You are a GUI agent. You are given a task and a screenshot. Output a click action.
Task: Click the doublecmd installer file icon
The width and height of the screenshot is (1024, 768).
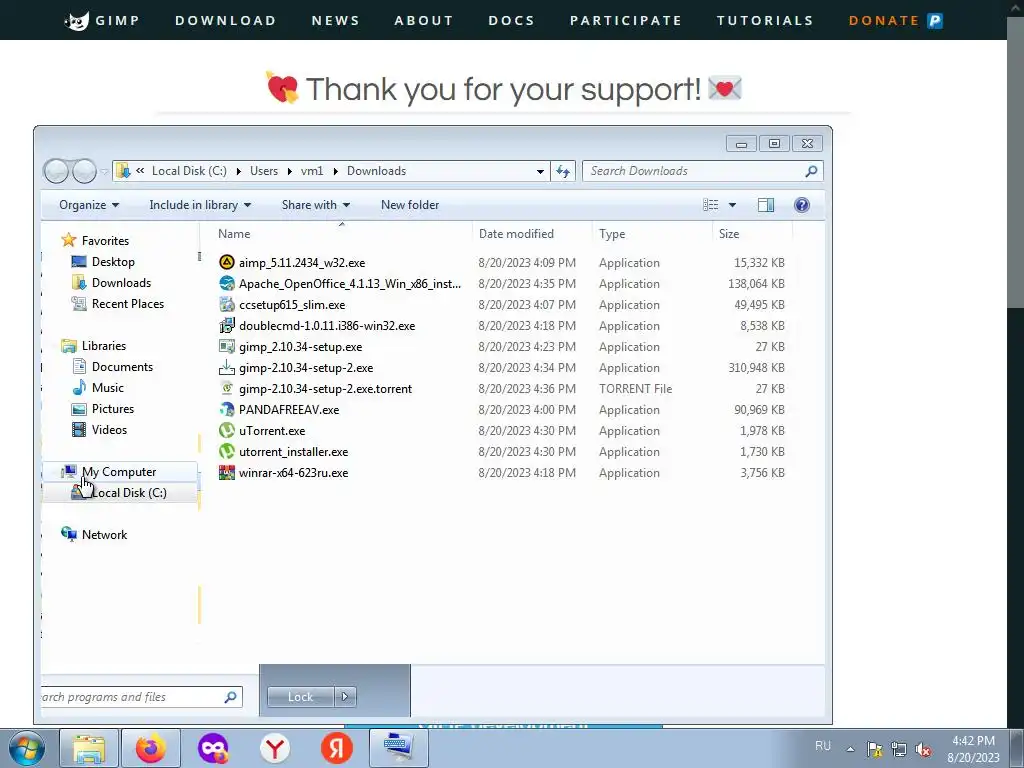click(x=227, y=325)
